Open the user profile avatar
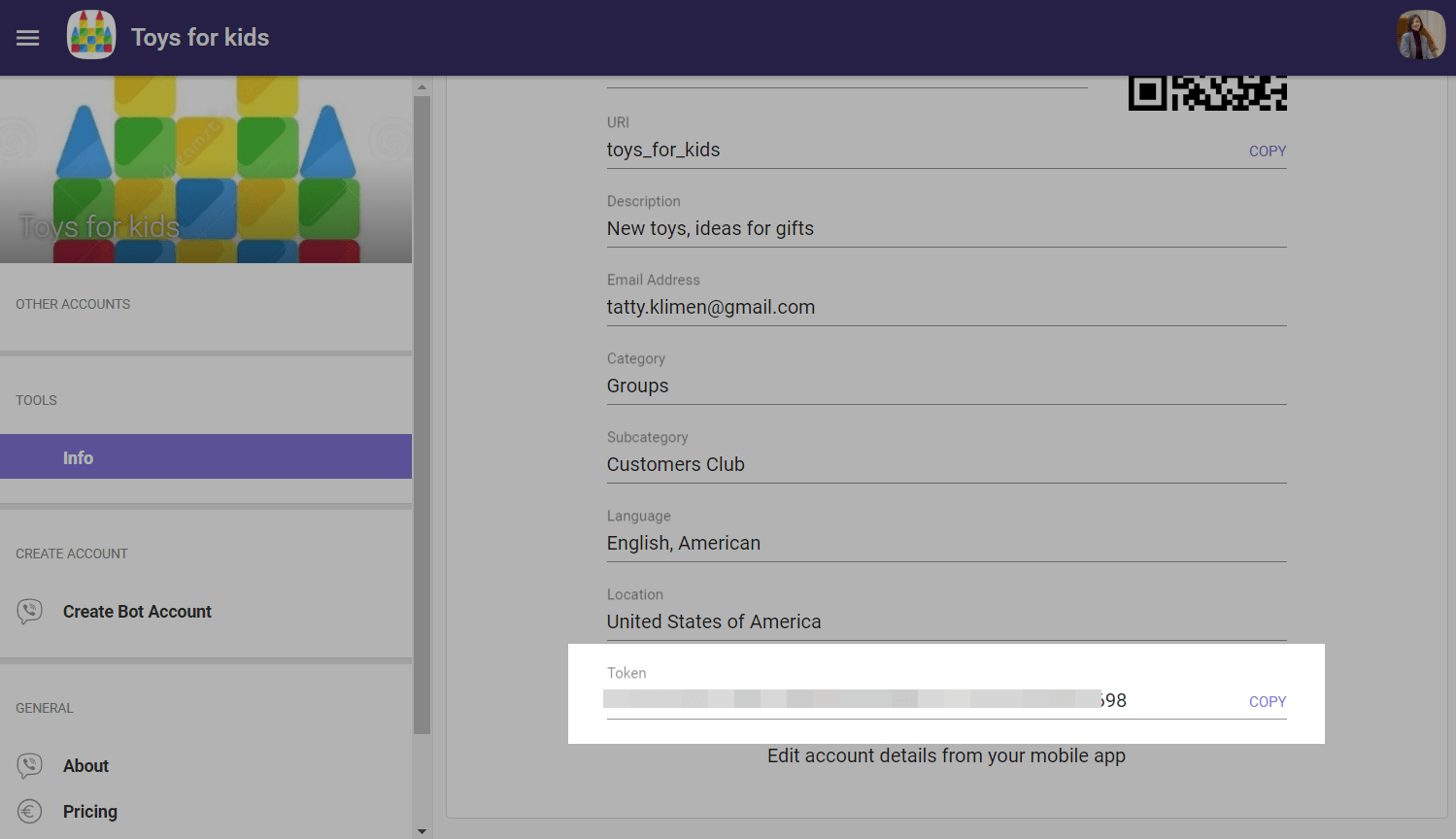Viewport: 1456px width, 839px height. [x=1421, y=35]
